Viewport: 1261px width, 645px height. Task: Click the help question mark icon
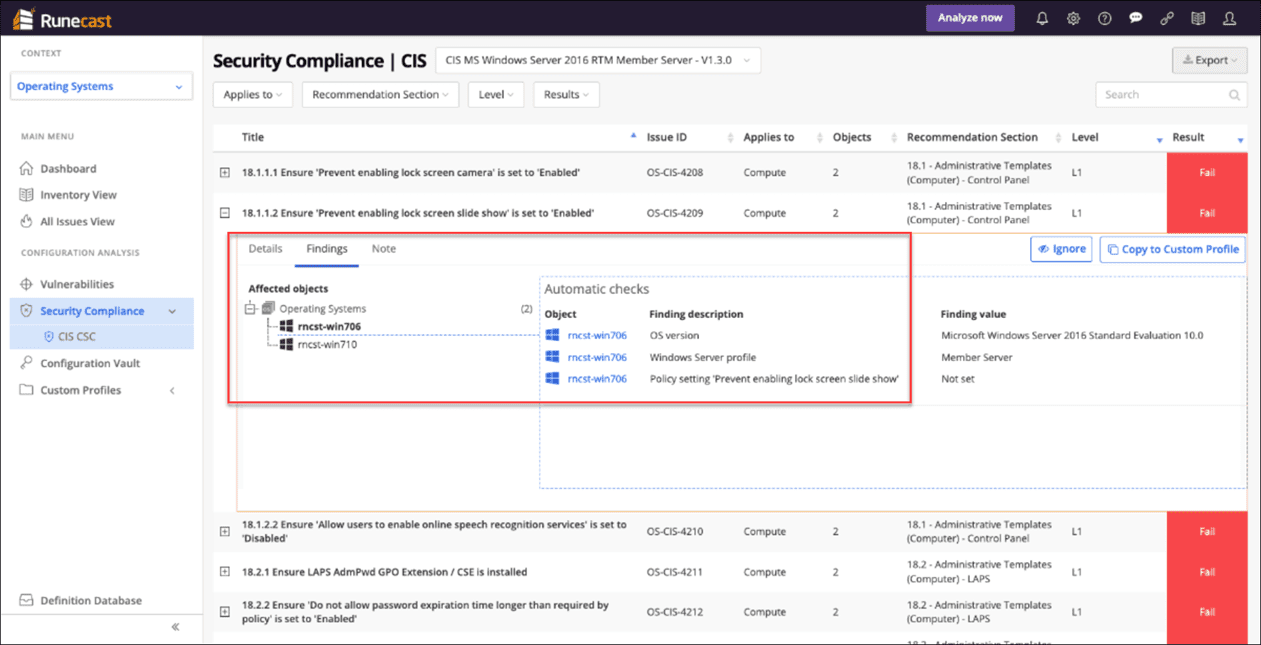pyautogui.click(x=1104, y=18)
